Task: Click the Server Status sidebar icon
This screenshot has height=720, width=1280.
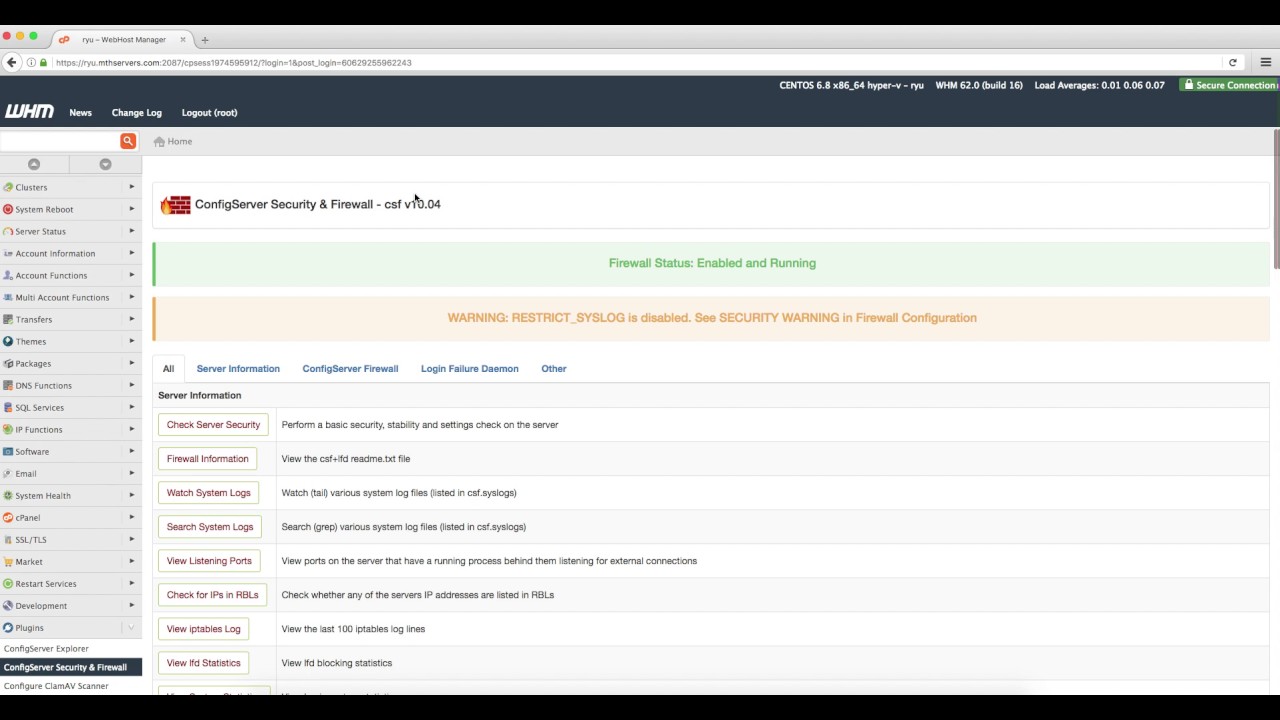Action: pyautogui.click(x=8, y=231)
